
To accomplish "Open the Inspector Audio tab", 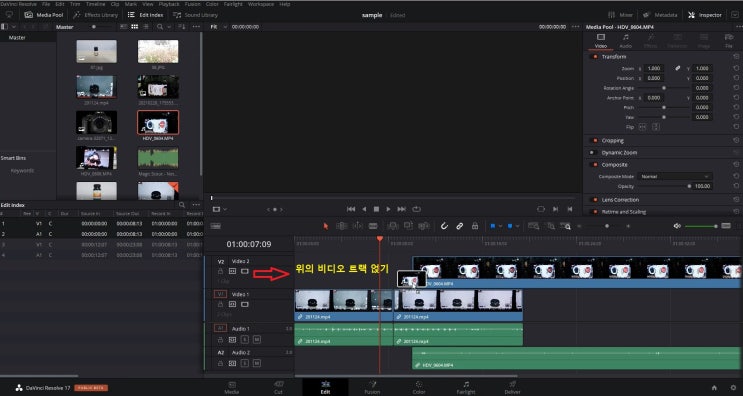I will click(626, 41).
